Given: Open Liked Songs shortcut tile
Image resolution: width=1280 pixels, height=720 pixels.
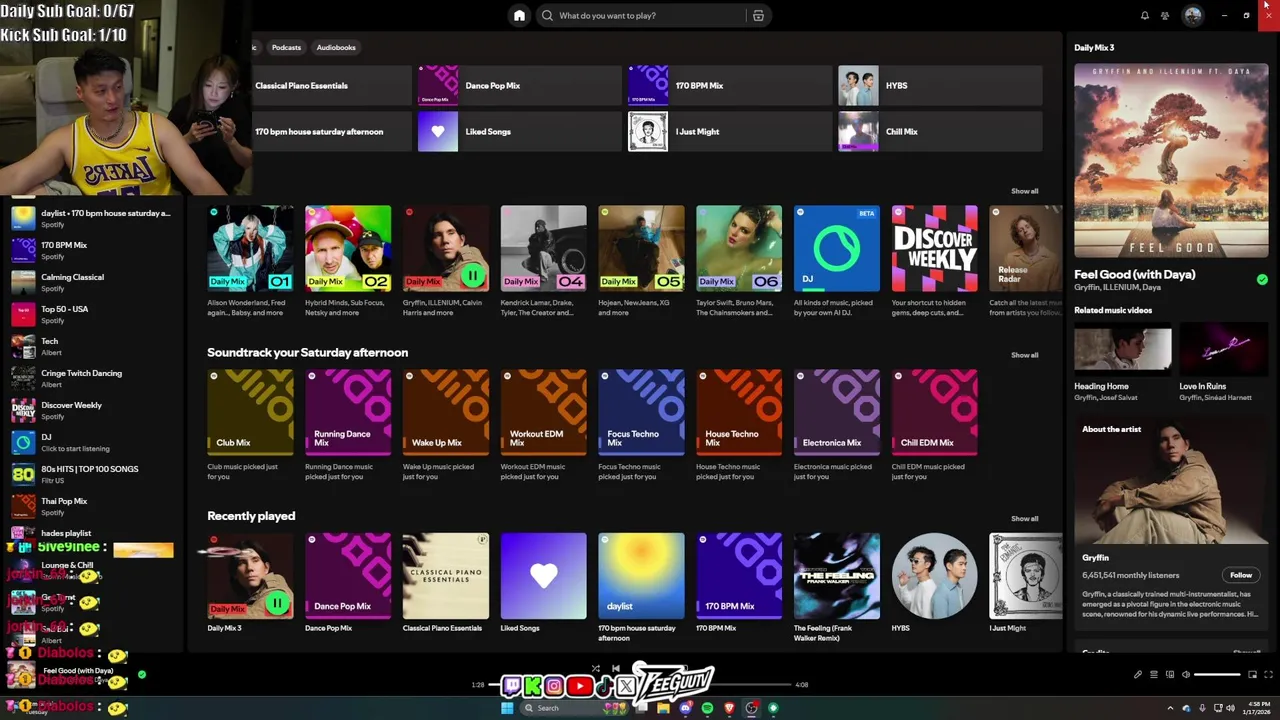Looking at the screenshot, I should 519,131.
